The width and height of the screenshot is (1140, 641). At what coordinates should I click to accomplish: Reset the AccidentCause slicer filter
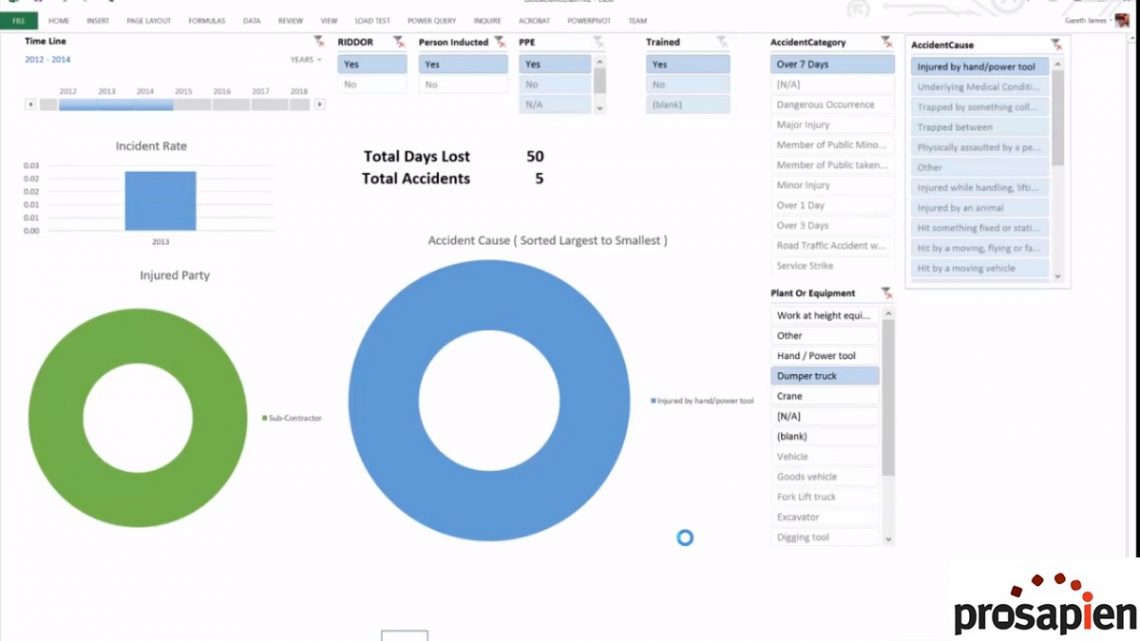[x=1056, y=45]
